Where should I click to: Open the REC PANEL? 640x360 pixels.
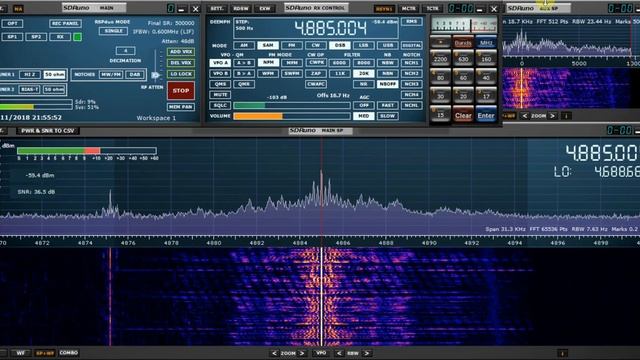[x=65, y=24]
